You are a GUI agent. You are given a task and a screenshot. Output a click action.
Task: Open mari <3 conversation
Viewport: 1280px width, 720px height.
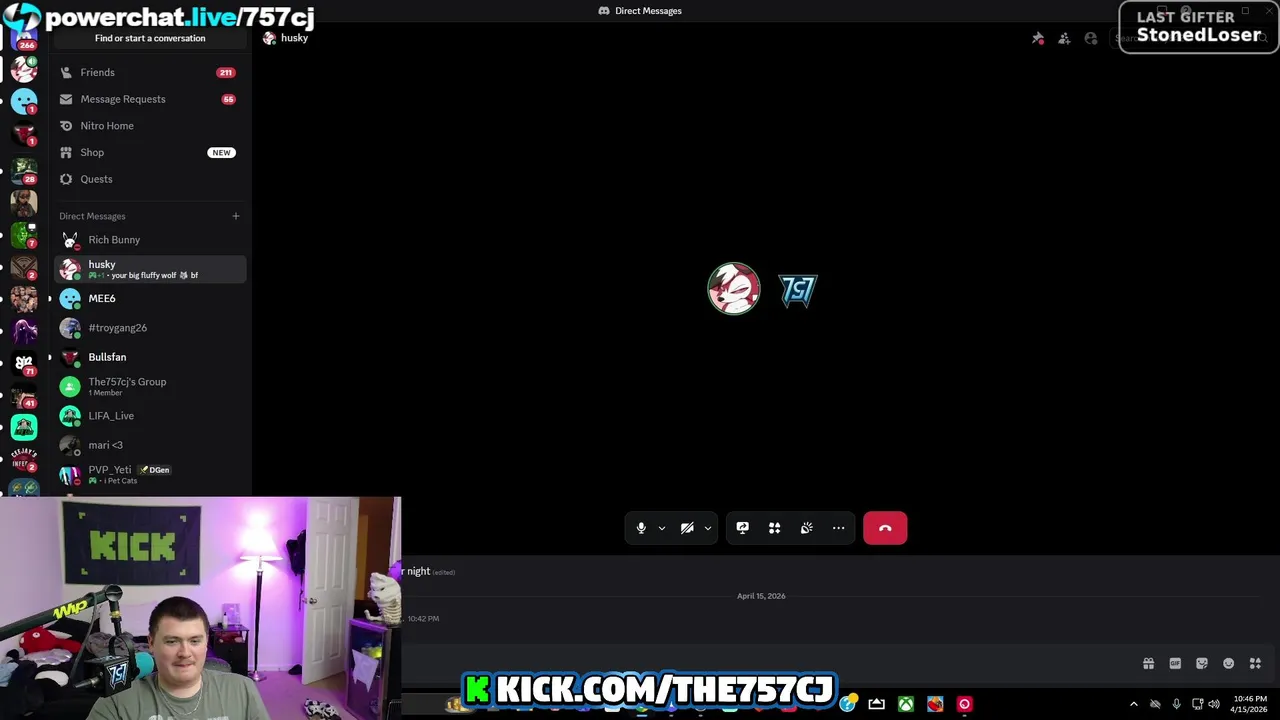[x=148, y=445]
